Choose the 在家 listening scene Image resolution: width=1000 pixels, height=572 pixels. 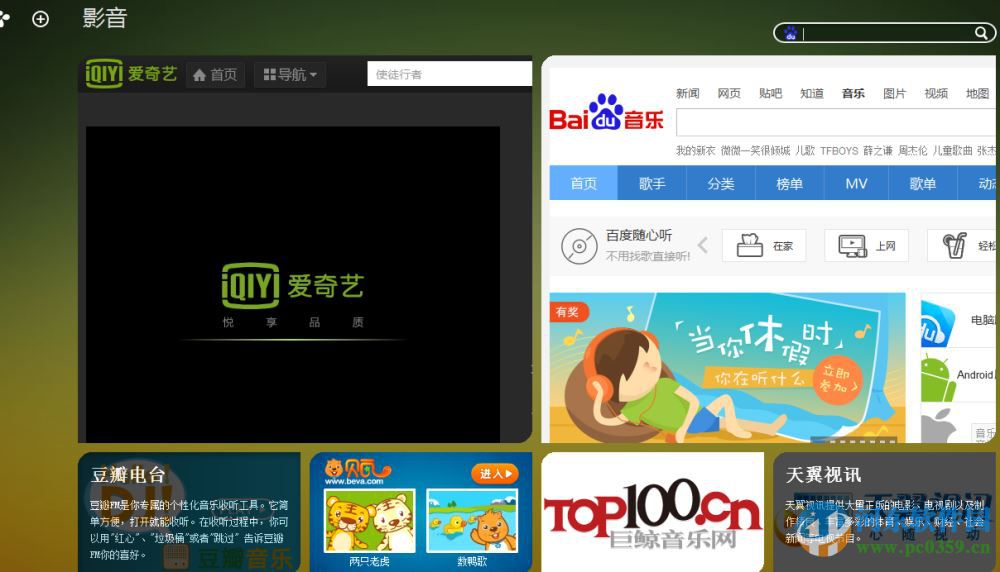point(764,246)
